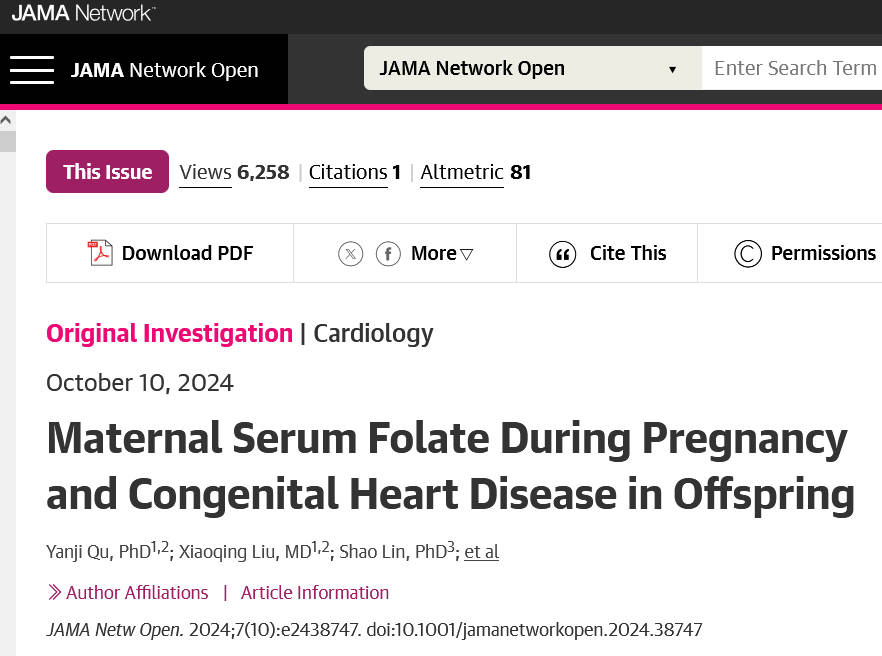The width and height of the screenshot is (882, 656).
Task: Open the hamburger navigation menu
Action: pos(32,70)
